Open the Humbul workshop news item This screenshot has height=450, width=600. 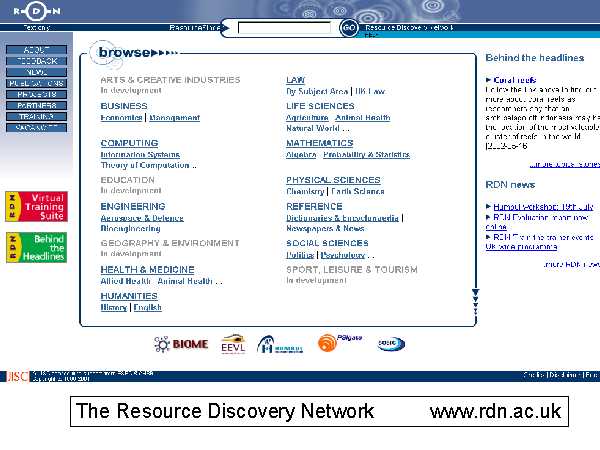tap(543, 207)
